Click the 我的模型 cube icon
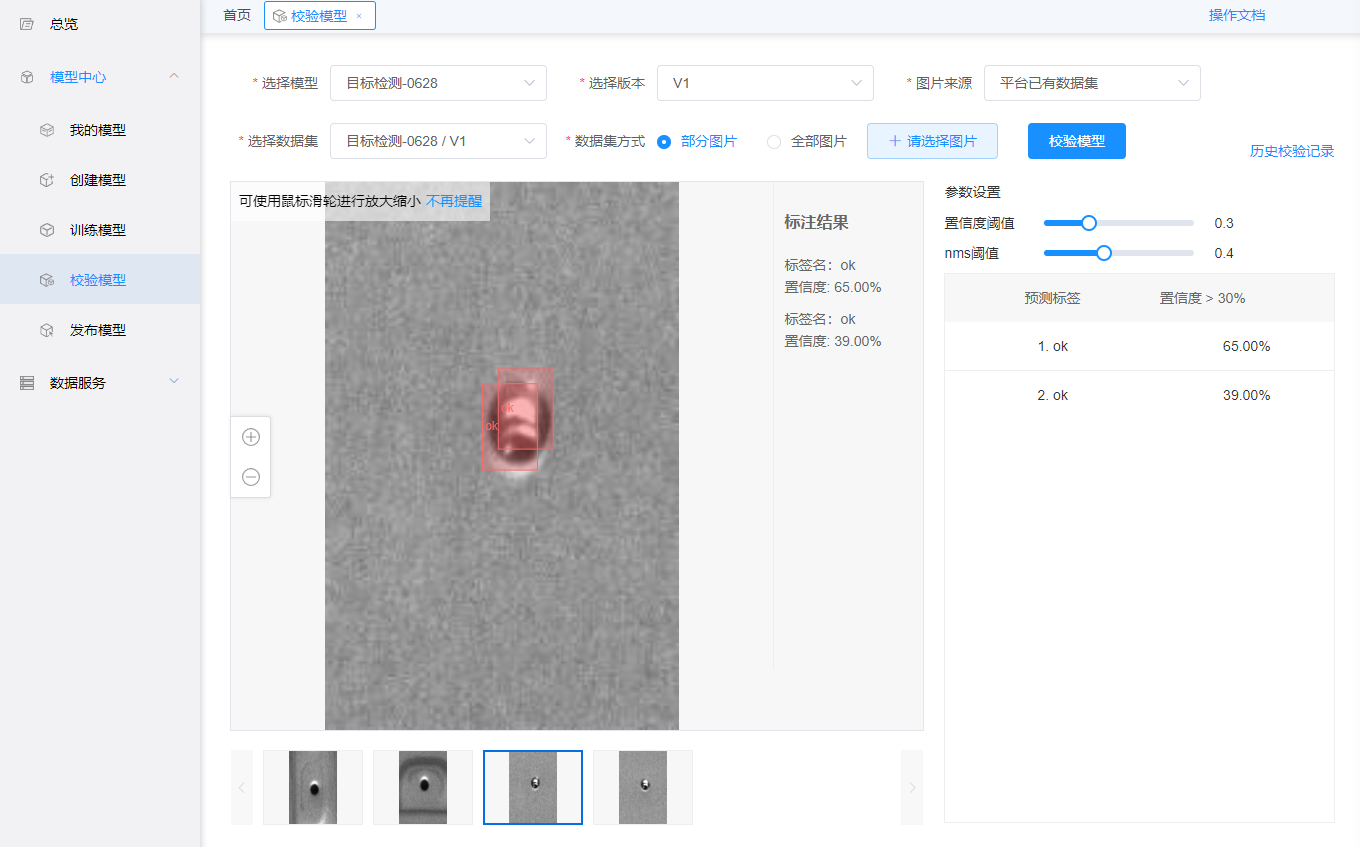 click(47, 130)
